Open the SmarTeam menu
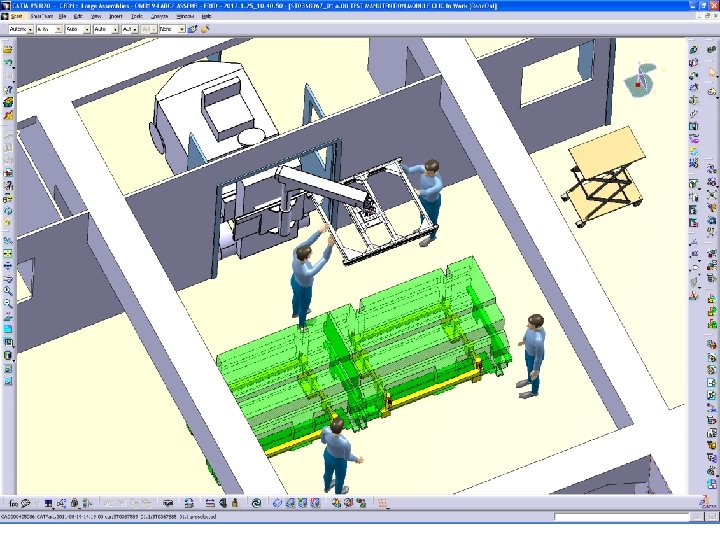 pyautogui.click(x=42, y=16)
